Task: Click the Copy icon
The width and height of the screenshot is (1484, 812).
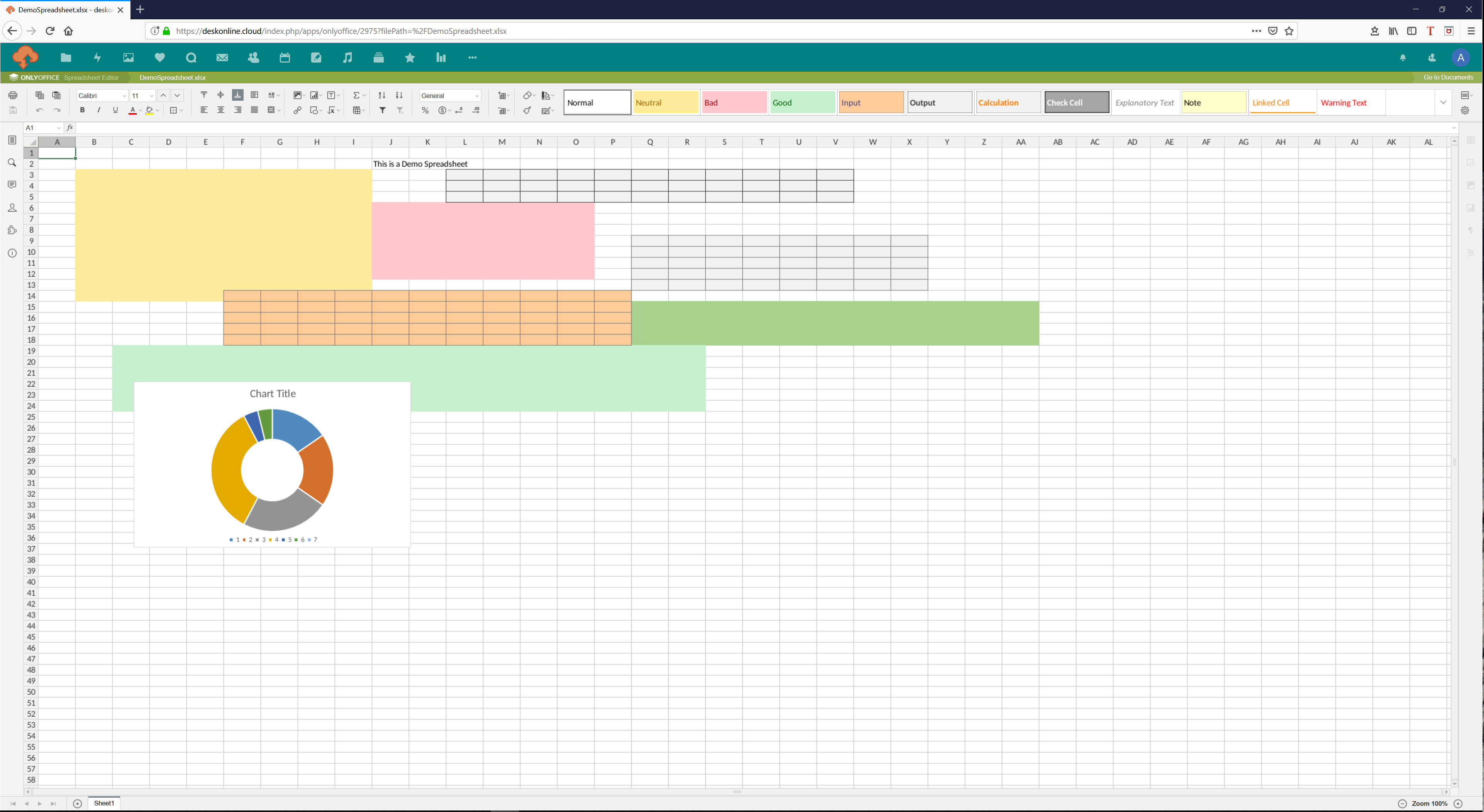Action: click(x=39, y=95)
